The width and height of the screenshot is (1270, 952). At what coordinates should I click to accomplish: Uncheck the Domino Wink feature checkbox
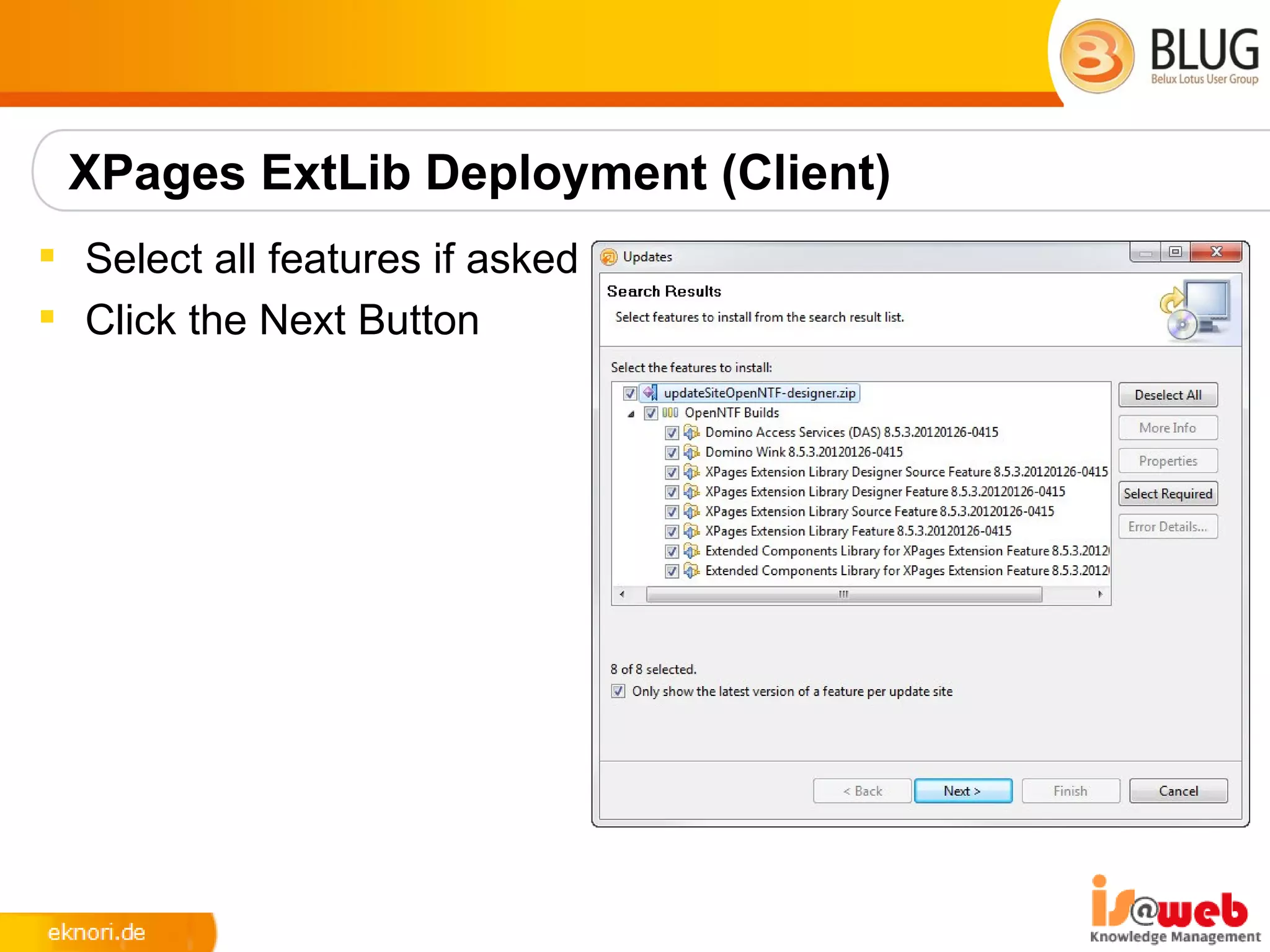672,453
